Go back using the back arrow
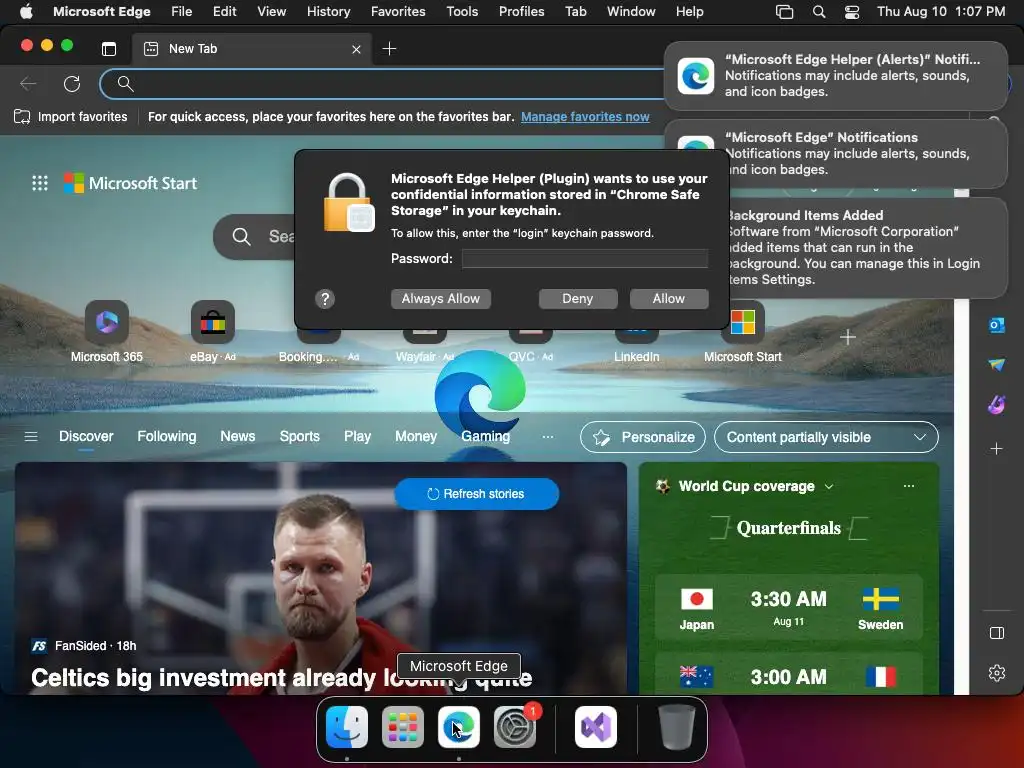1024x768 pixels. point(28,84)
